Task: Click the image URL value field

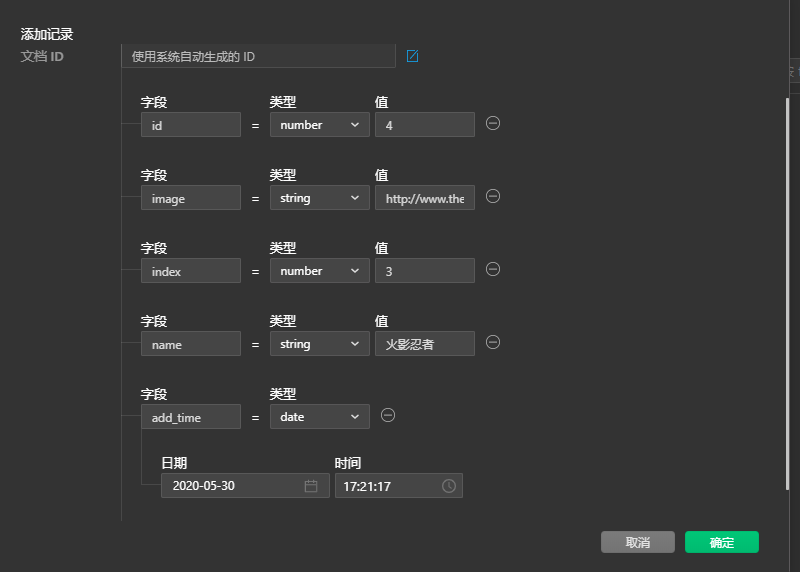Action: pyautogui.click(x=424, y=198)
